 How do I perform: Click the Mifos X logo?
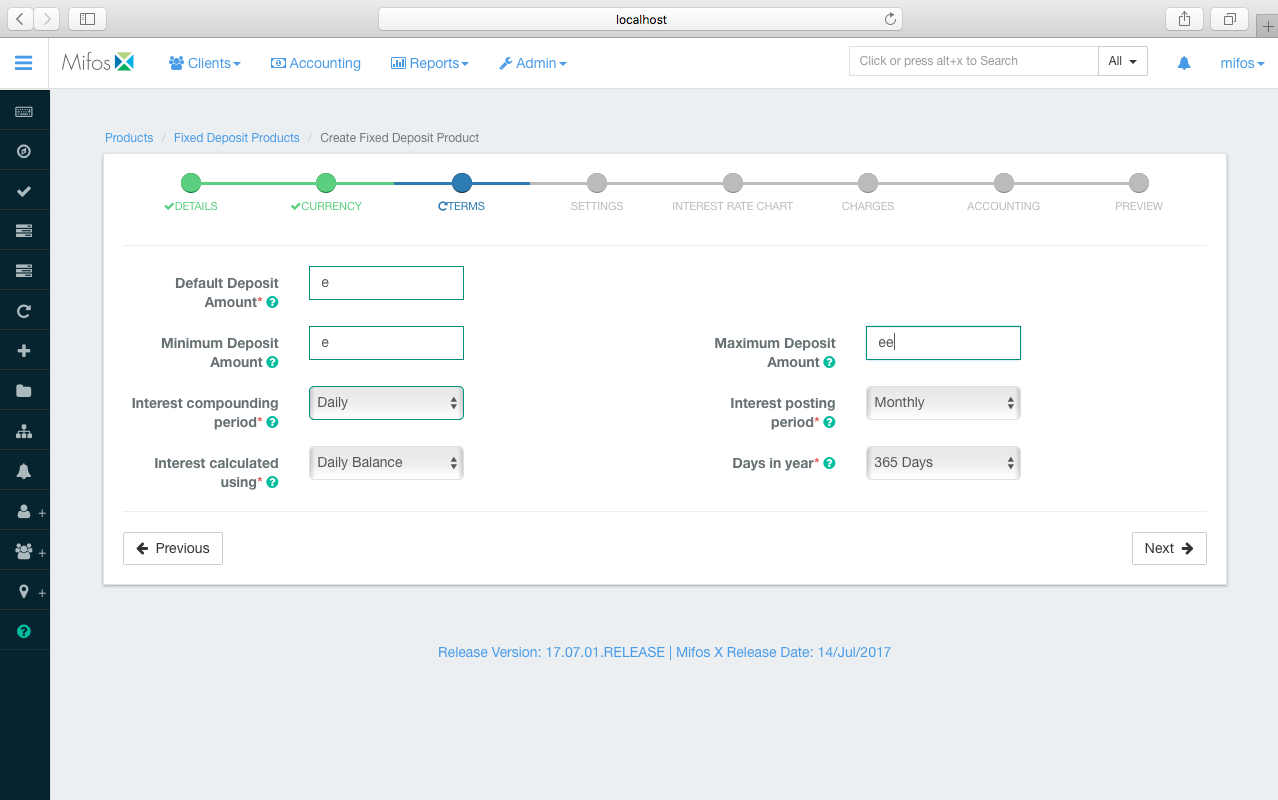pos(97,61)
